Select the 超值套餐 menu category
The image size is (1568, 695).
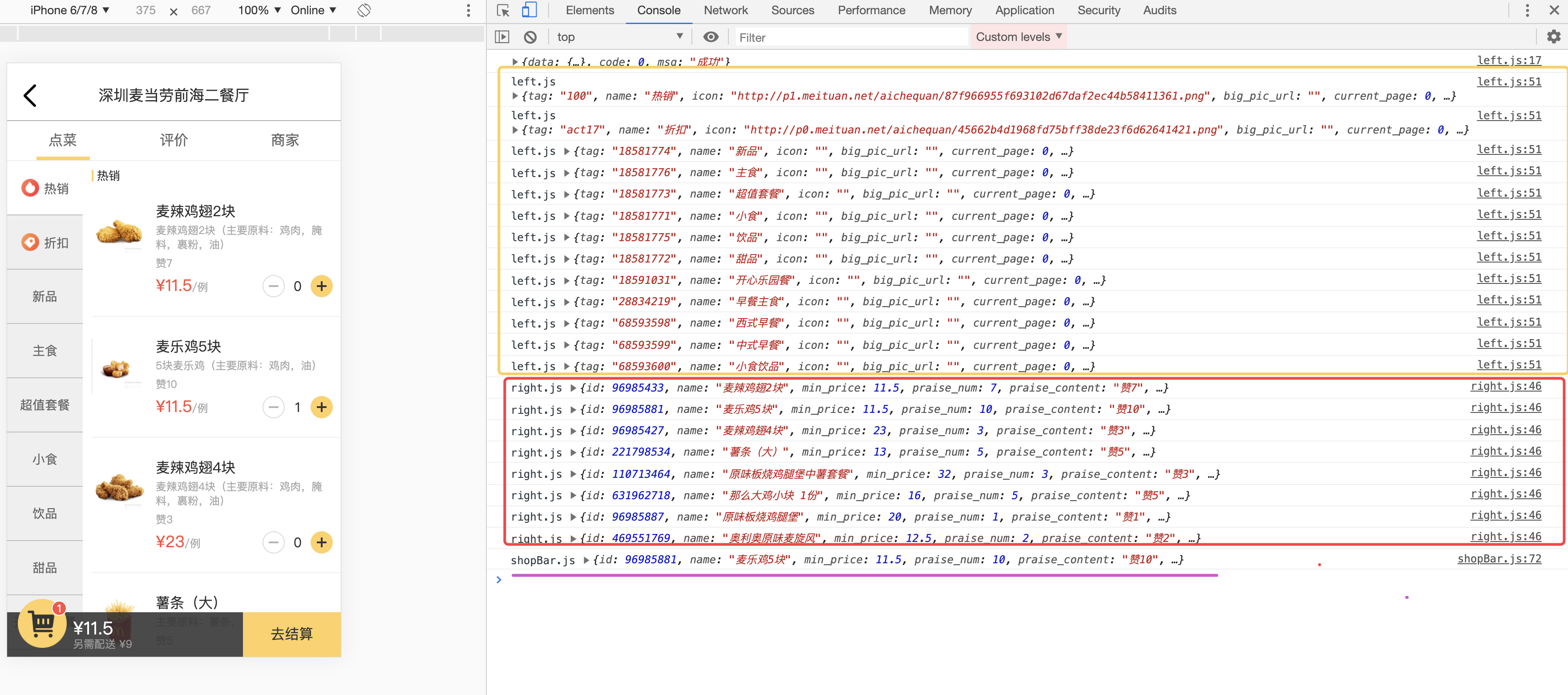45,405
